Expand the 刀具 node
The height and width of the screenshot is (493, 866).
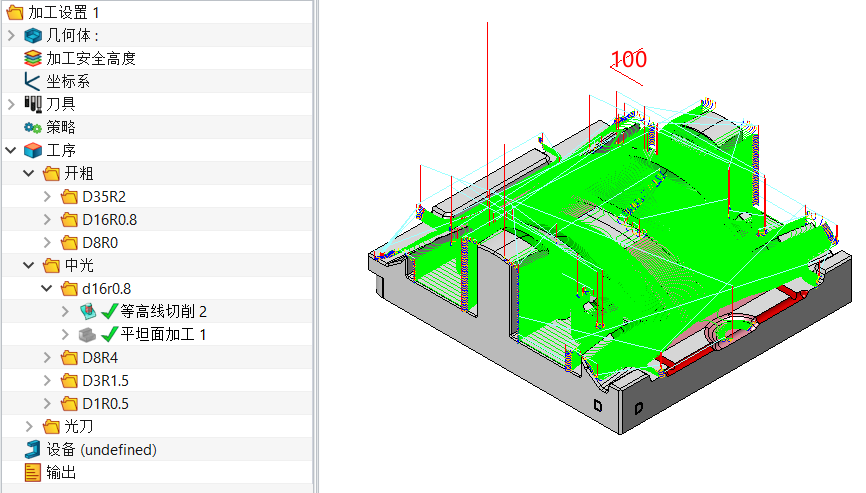coord(11,104)
